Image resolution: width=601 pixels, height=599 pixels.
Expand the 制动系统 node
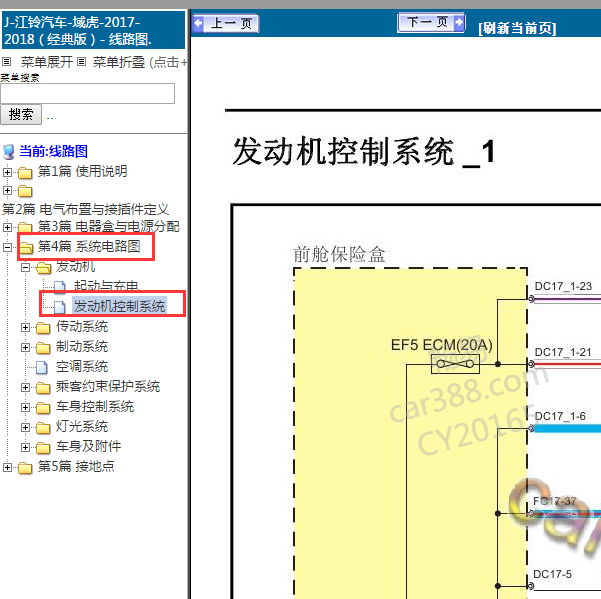(25, 348)
